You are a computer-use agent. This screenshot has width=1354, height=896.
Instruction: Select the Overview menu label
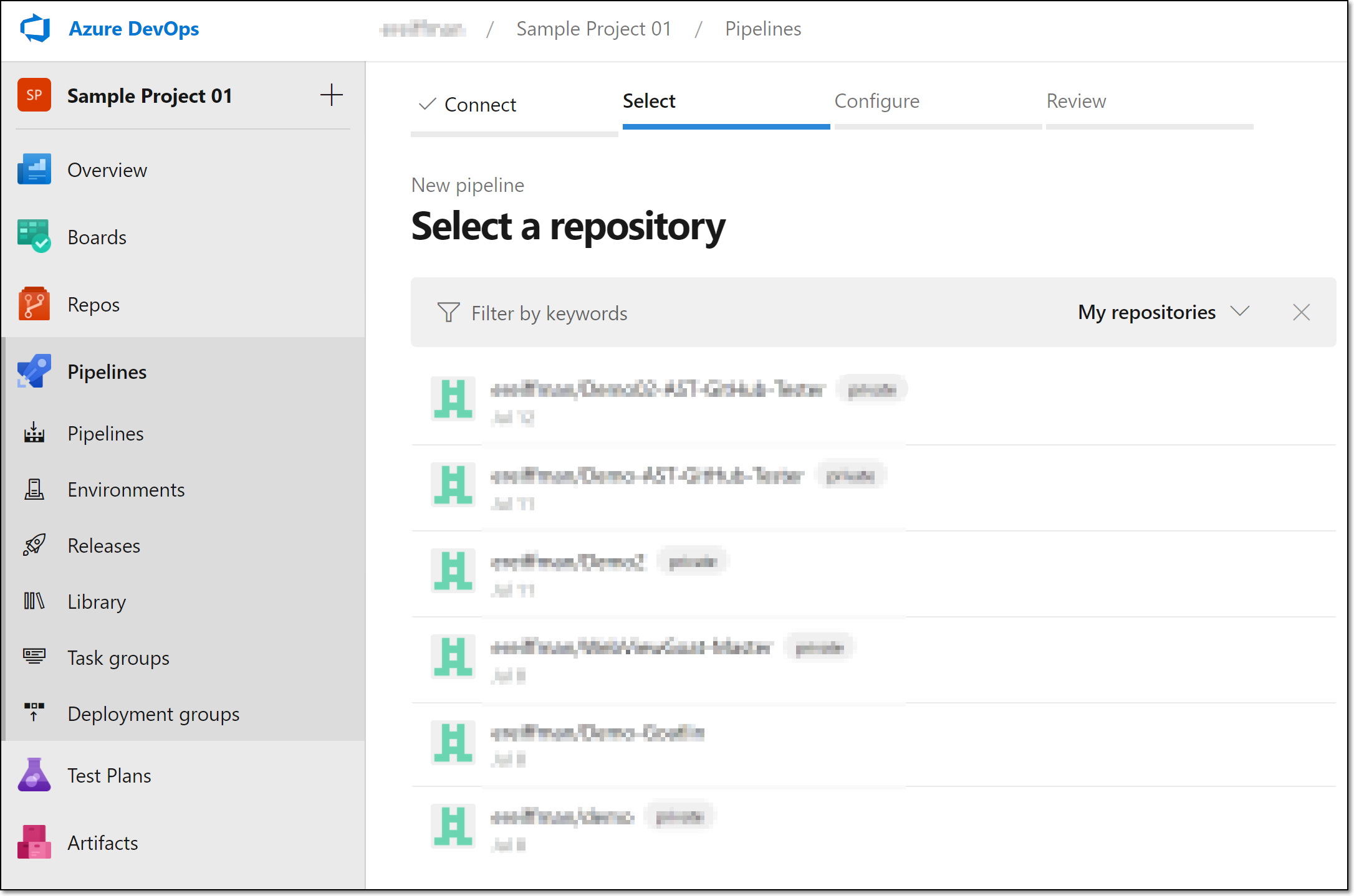107,169
